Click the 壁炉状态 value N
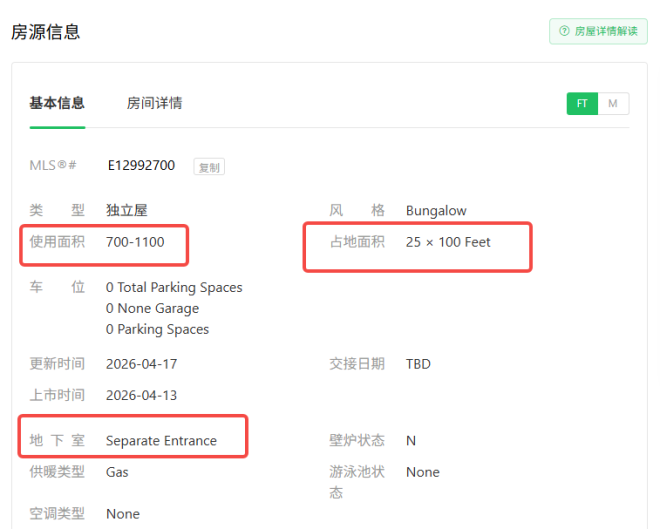 (411, 441)
